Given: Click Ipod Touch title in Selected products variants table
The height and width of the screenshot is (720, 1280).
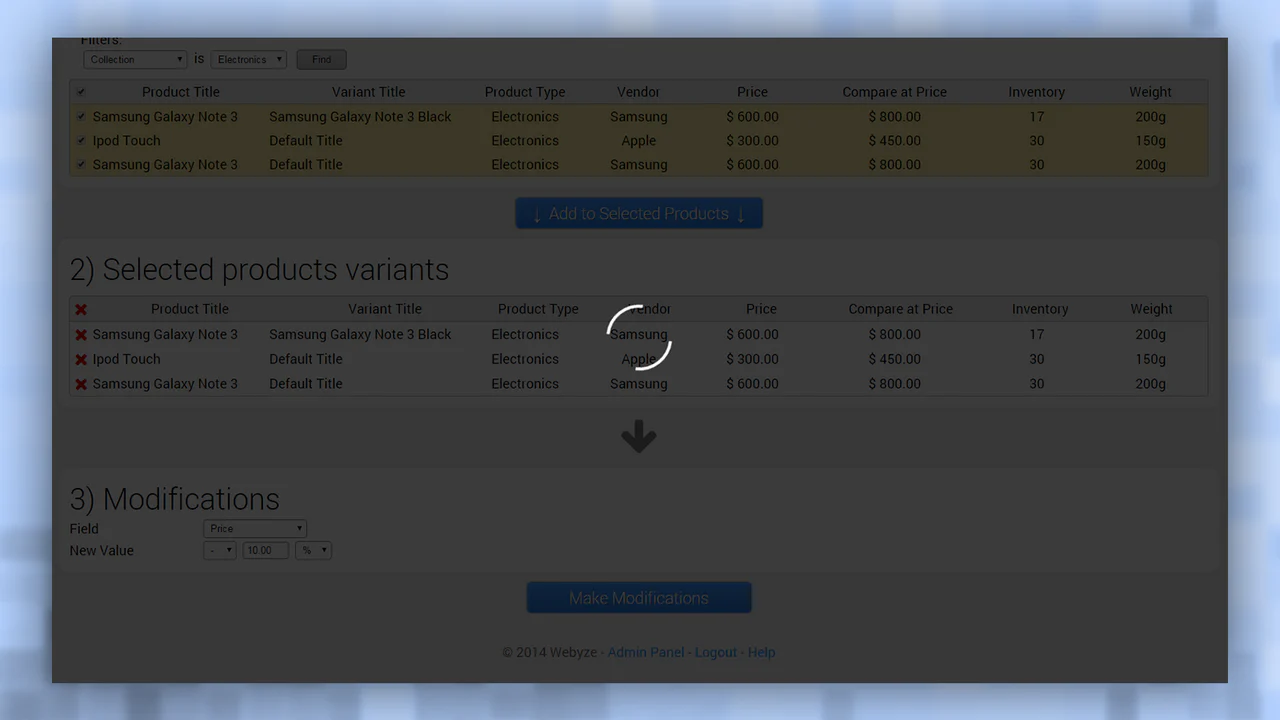Looking at the screenshot, I should coord(126,359).
